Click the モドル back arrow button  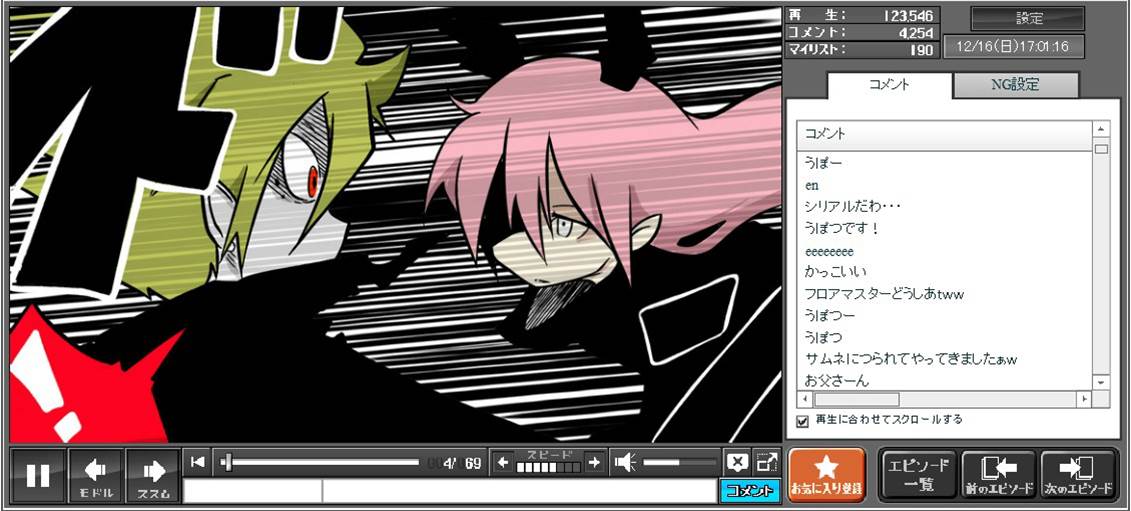pos(96,475)
